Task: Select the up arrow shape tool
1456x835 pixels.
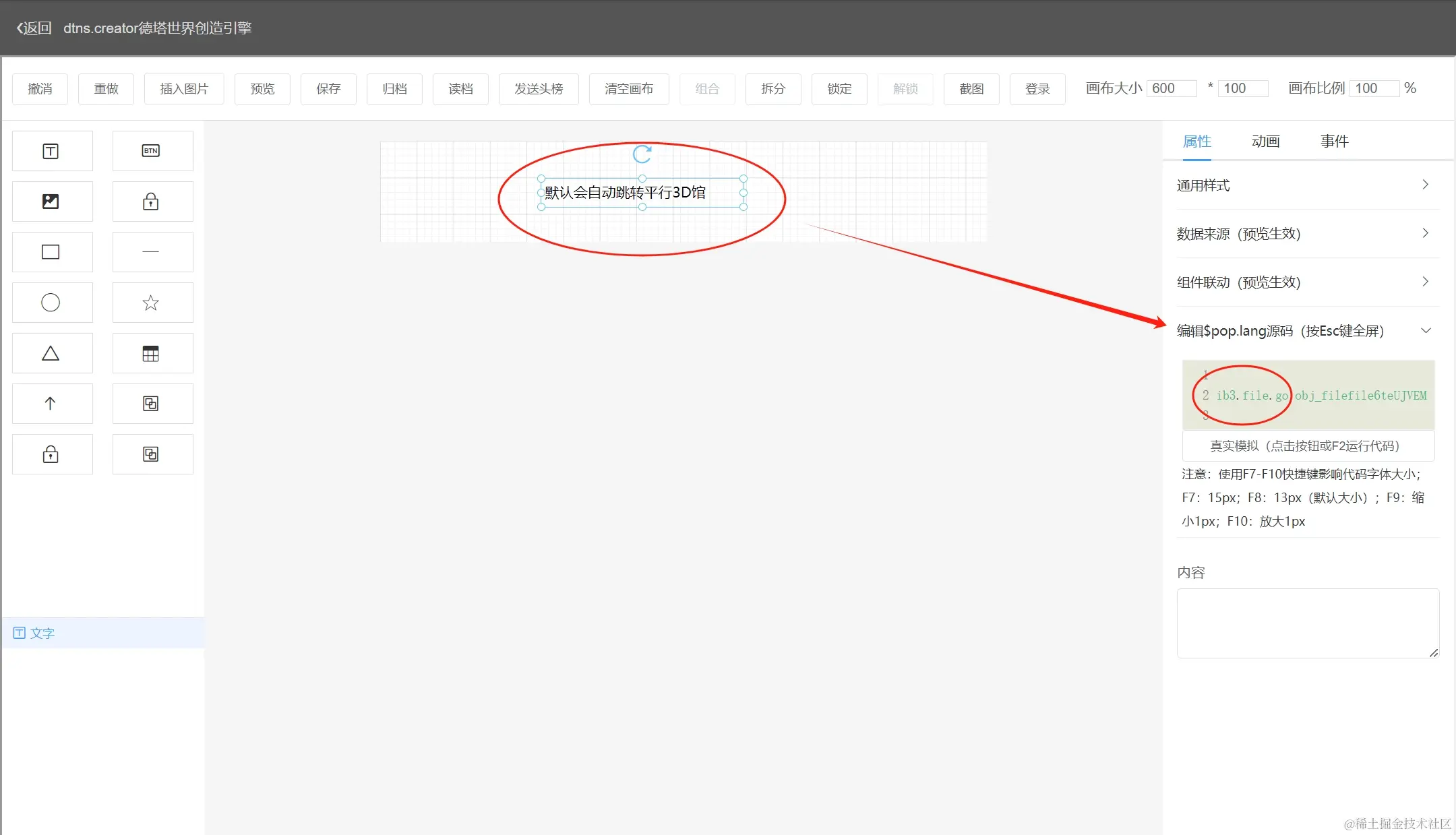Action: pyautogui.click(x=51, y=404)
